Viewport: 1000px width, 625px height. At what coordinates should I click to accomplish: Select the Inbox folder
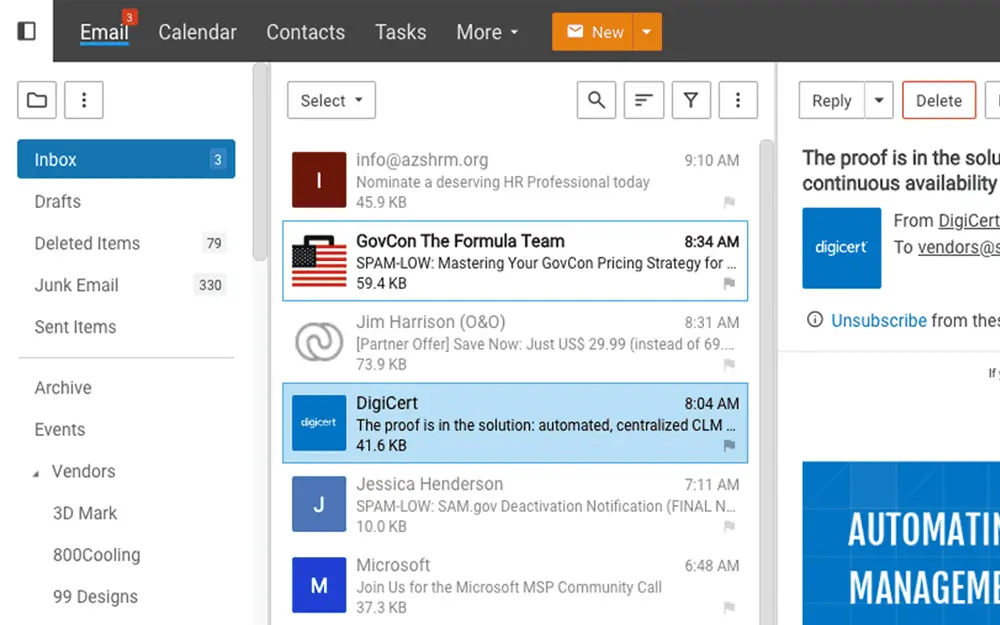click(x=126, y=159)
